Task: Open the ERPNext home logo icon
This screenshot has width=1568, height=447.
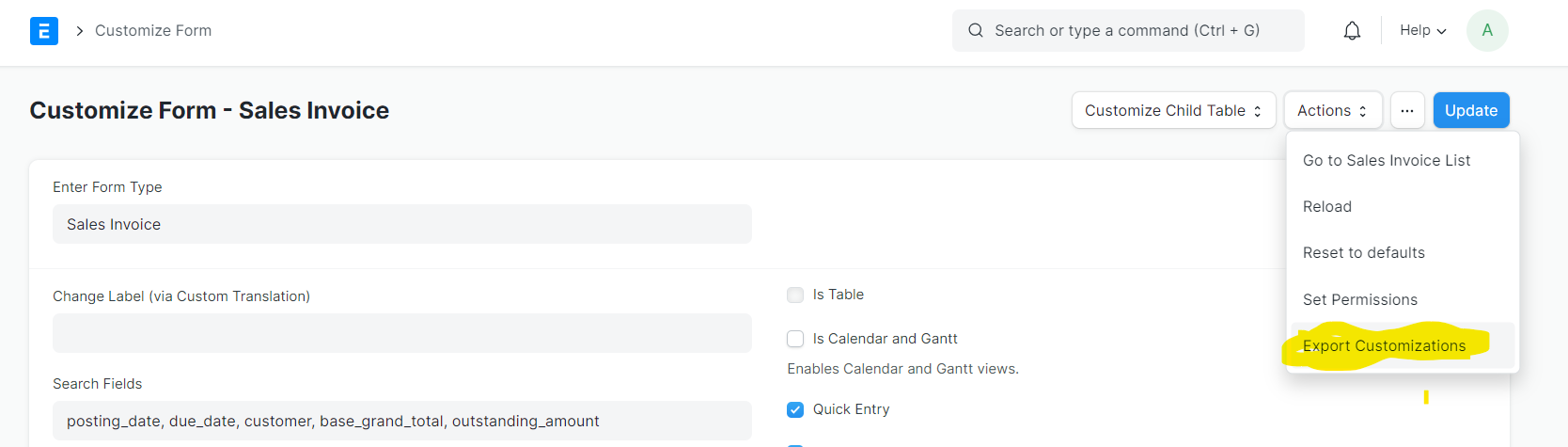Action: [44, 31]
